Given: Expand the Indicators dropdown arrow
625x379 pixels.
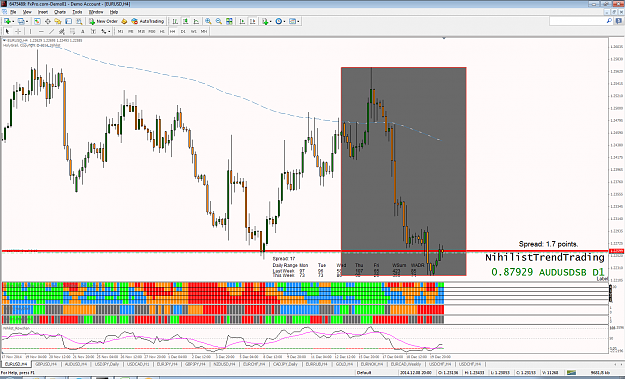Looking at the screenshot, I should click(271, 22).
